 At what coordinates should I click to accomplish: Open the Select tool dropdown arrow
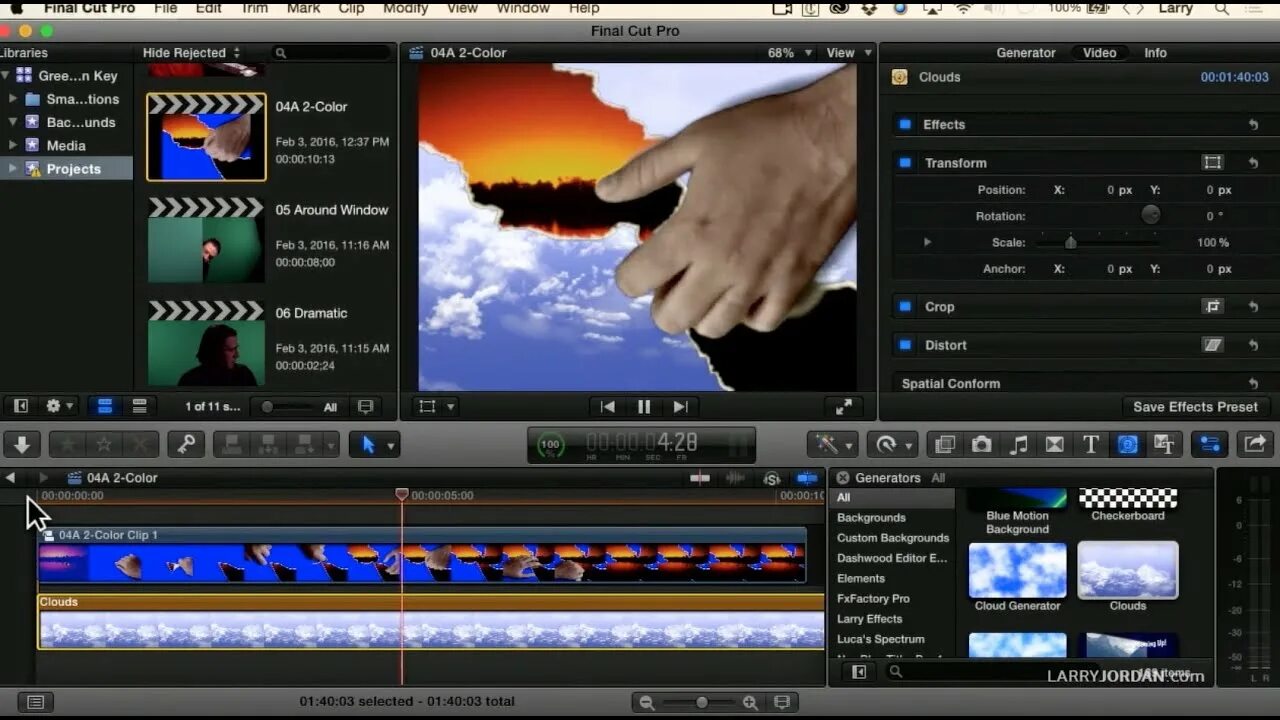(391, 446)
